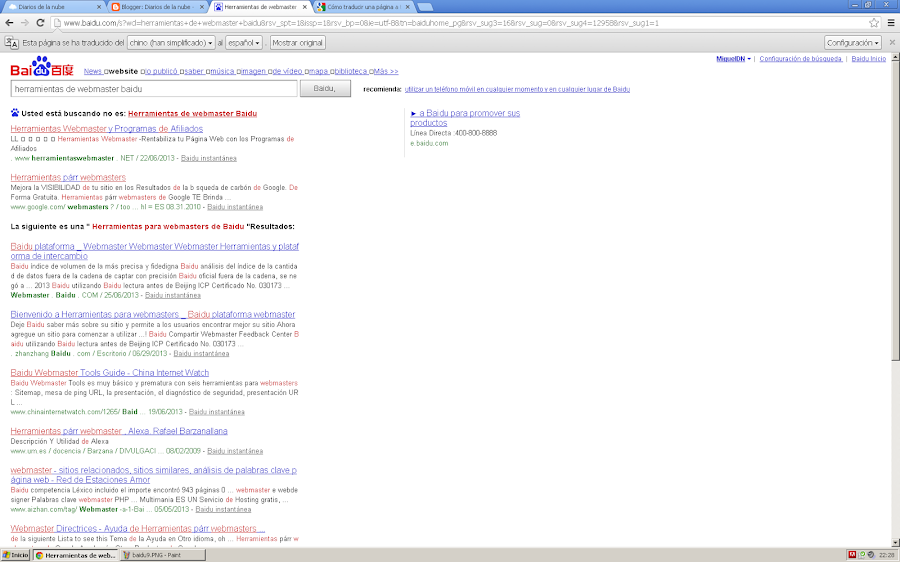Click the browser back arrow

tap(9, 22)
